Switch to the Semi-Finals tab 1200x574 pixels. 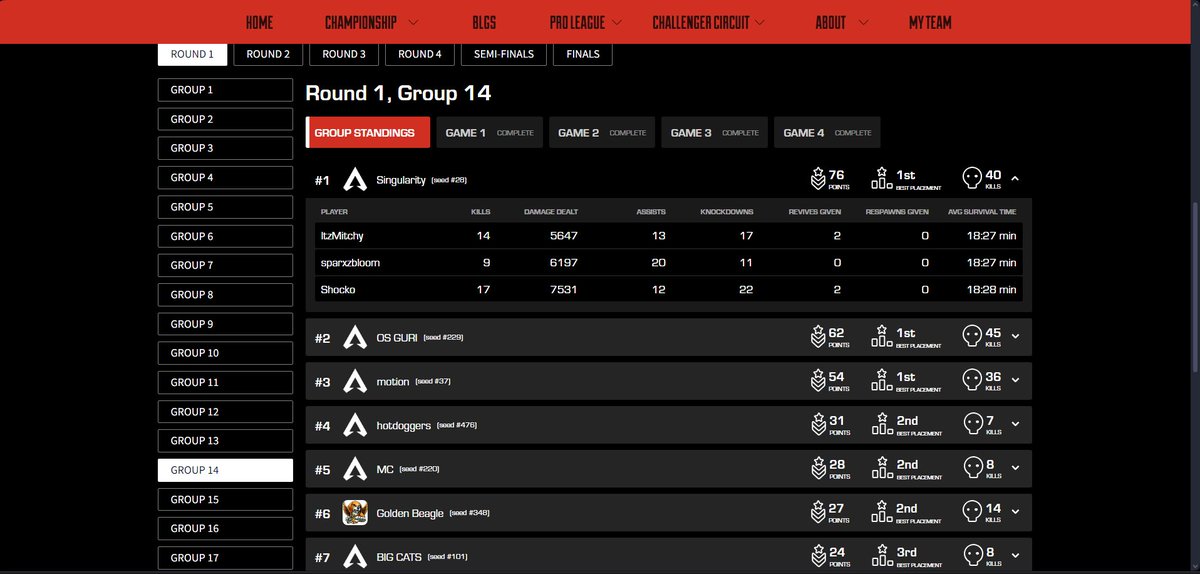504,54
